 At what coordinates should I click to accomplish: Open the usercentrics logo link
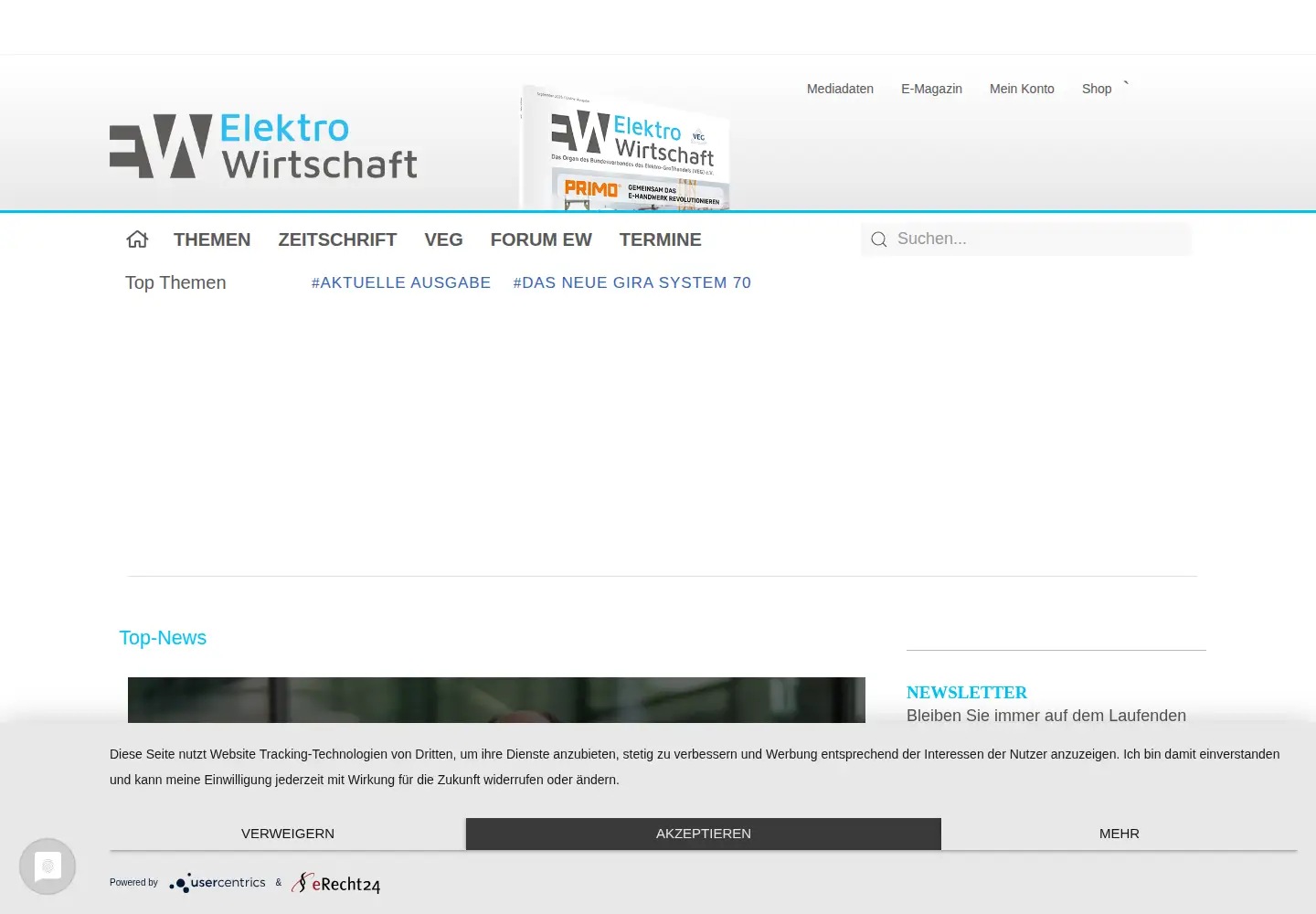218,883
